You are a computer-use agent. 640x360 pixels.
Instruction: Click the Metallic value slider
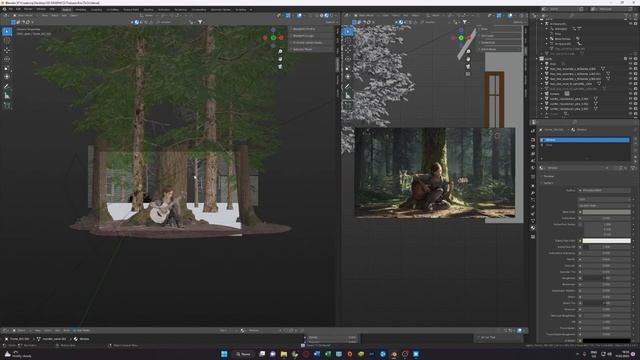(x=606, y=259)
